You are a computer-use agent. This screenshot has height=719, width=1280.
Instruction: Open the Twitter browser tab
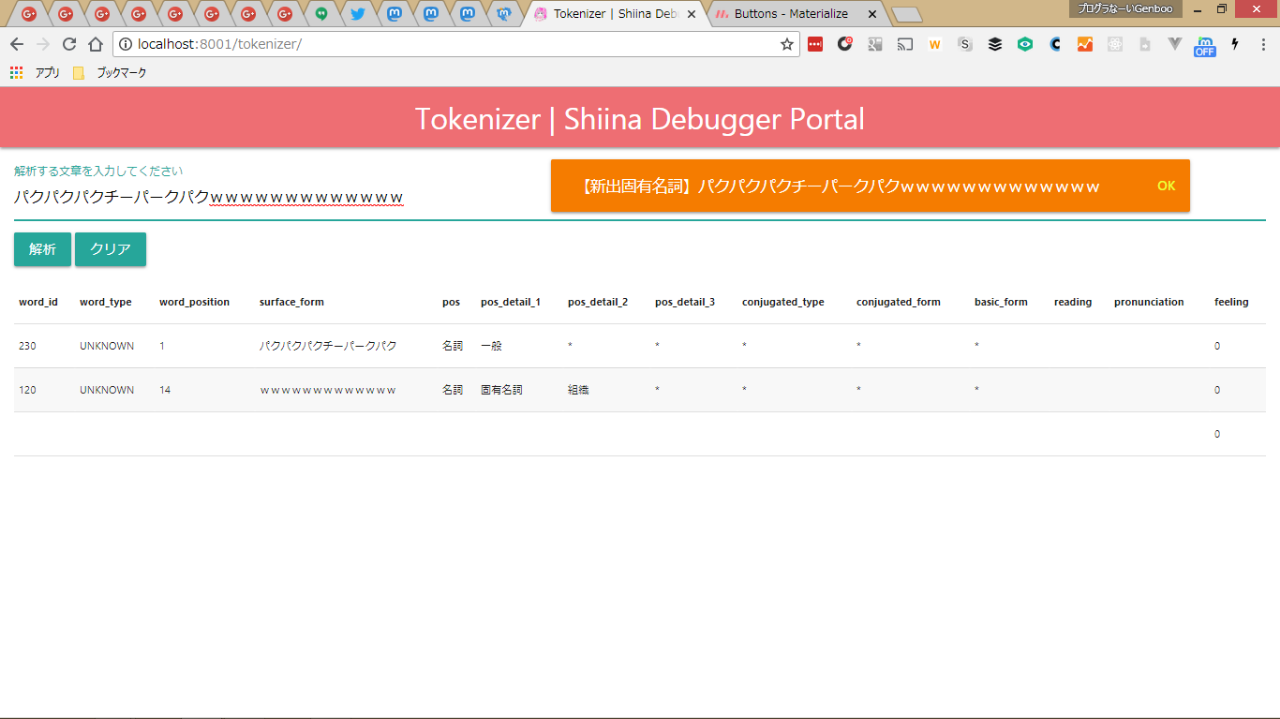357,14
